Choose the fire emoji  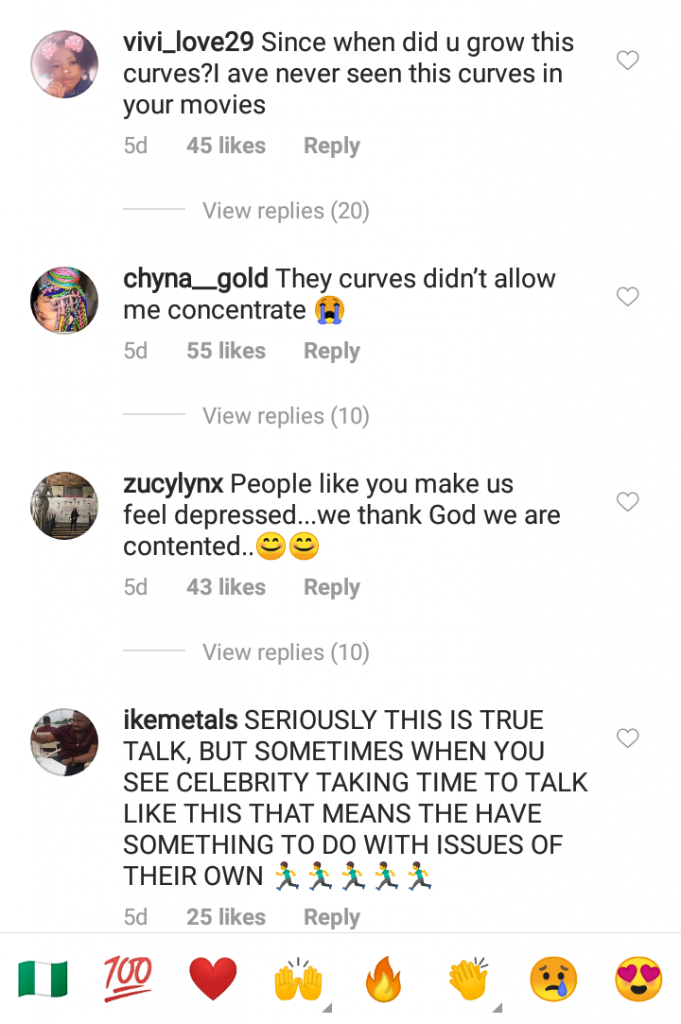(x=383, y=979)
